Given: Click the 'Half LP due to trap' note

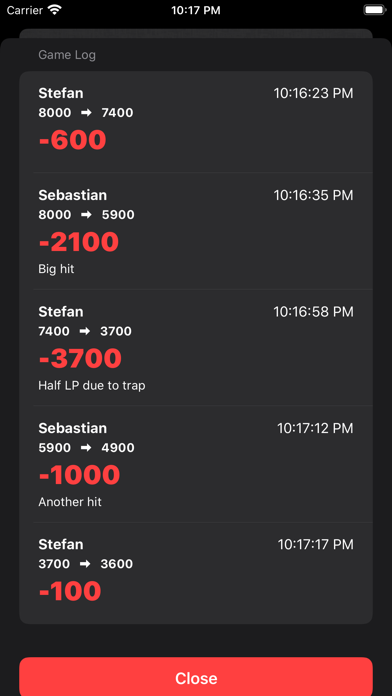Looking at the screenshot, I should point(91,385).
